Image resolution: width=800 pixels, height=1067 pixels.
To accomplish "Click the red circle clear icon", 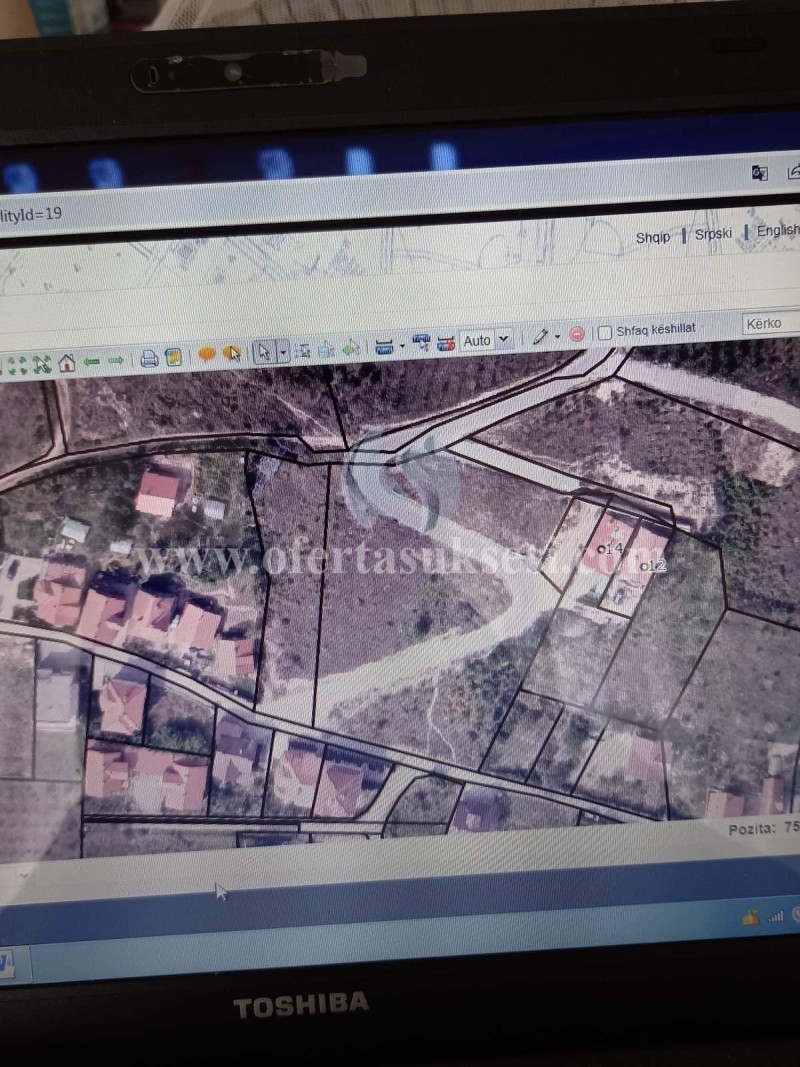I will (x=577, y=334).
